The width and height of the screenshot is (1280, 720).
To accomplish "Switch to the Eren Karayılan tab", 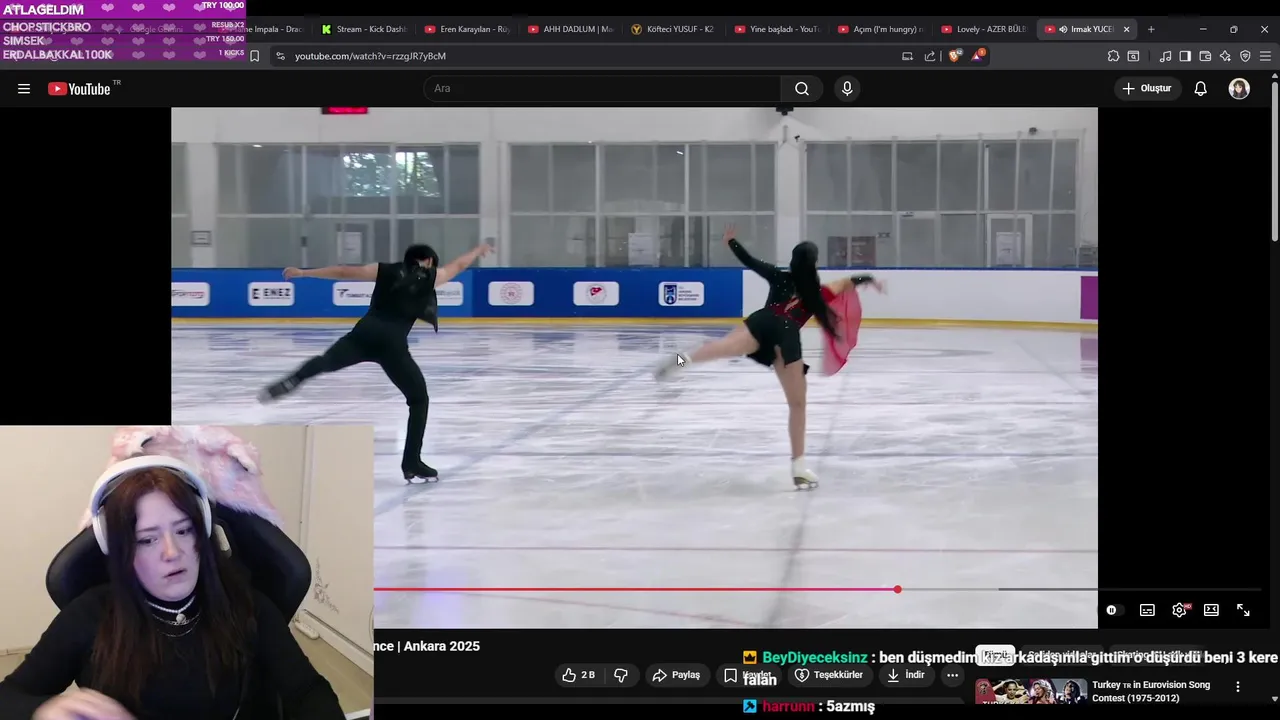I will pos(467,29).
